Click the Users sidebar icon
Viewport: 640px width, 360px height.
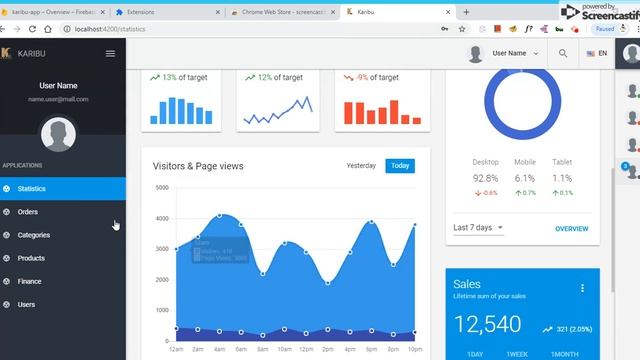click(x=7, y=304)
